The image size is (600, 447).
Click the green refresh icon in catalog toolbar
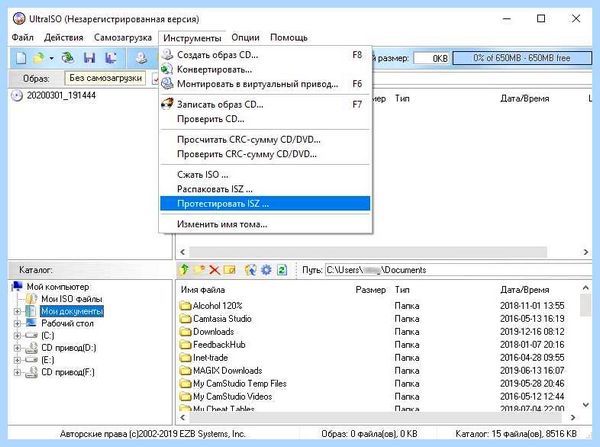tap(282, 270)
